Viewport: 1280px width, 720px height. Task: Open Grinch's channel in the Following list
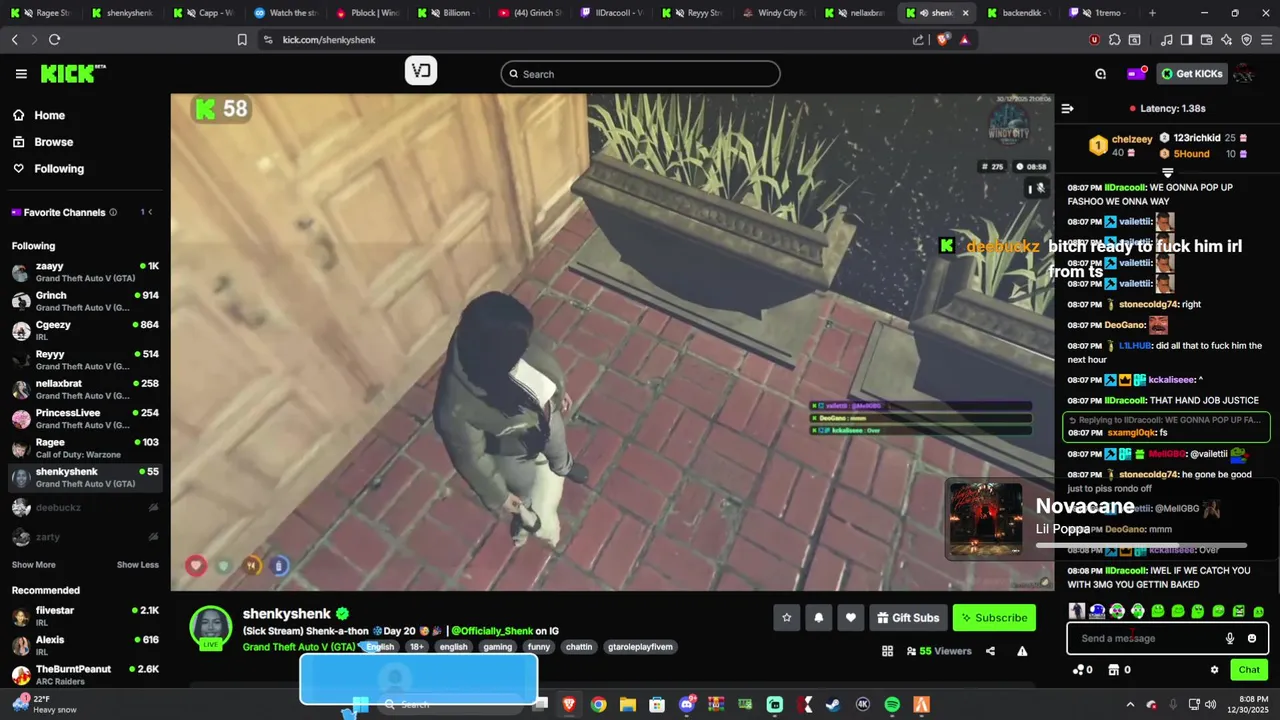pos(85,301)
